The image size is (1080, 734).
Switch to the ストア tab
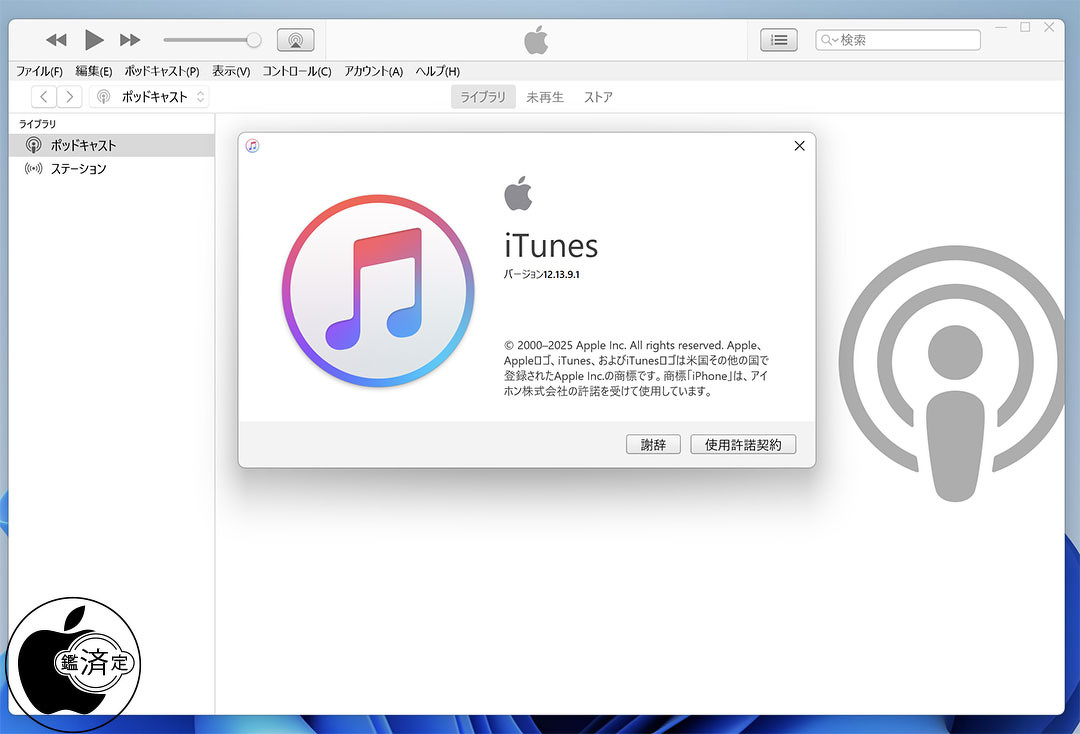click(598, 97)
